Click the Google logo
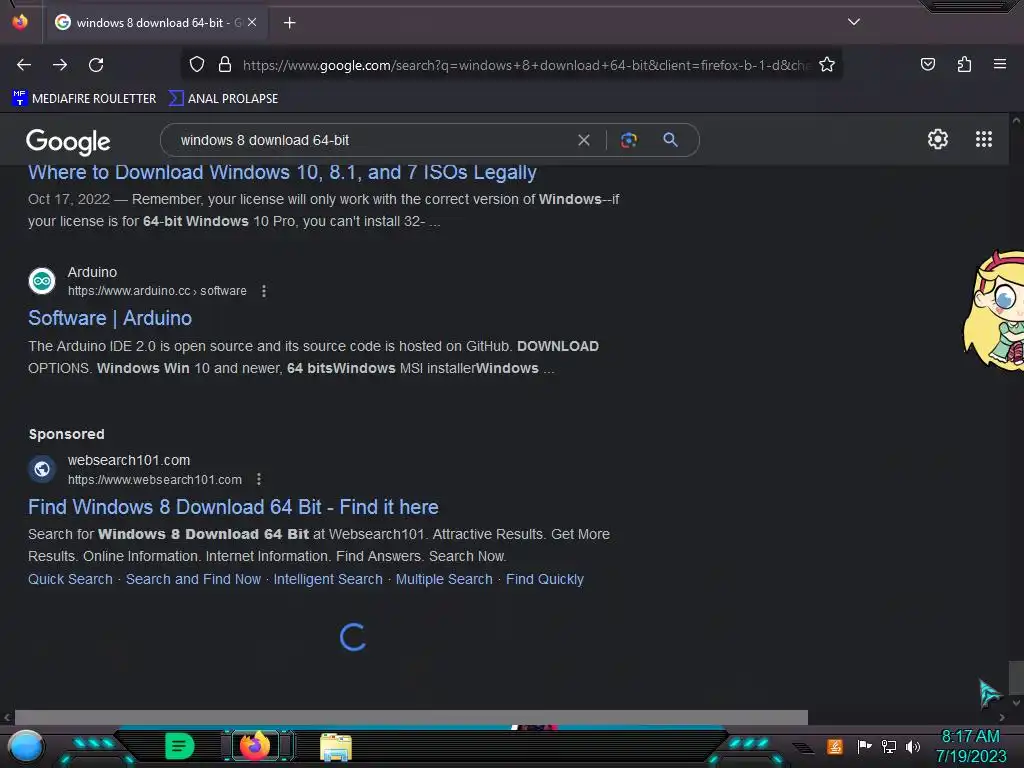This screenshot has width=1024, height=768. pos(68,141)
